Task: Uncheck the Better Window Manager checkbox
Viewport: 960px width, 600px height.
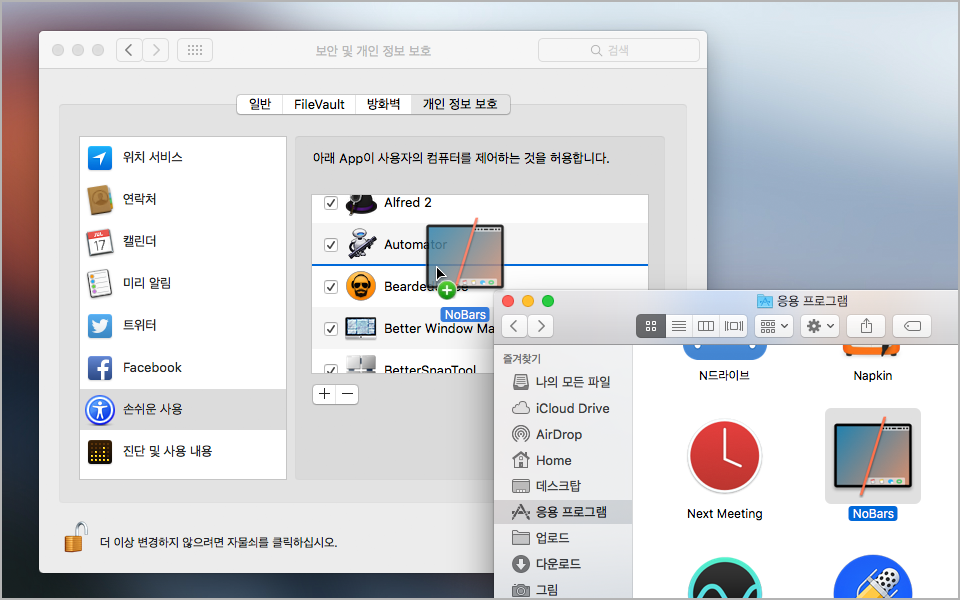Action: (x=331, y=329)
